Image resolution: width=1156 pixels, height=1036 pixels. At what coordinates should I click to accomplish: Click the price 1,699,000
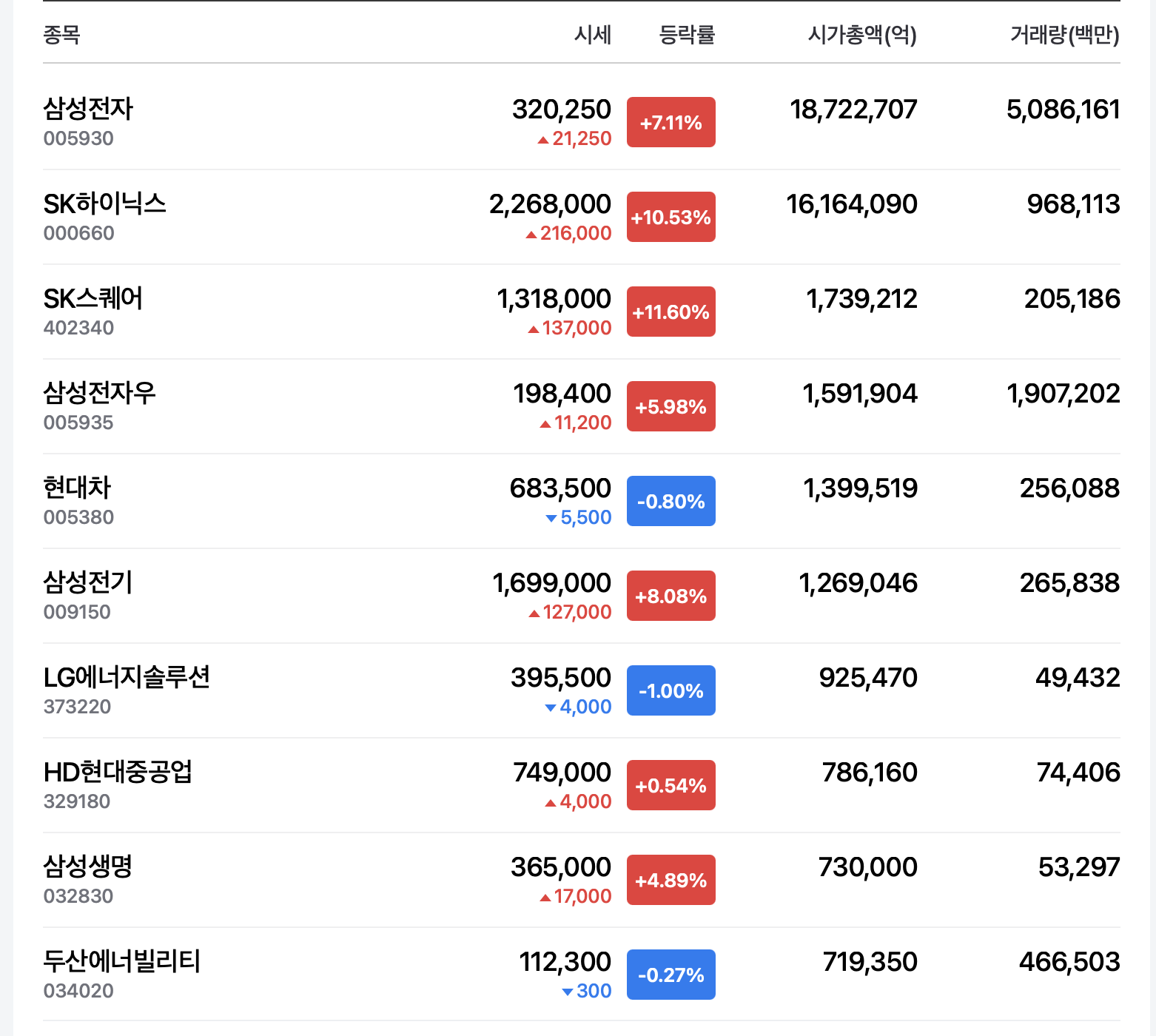[552, 583]
